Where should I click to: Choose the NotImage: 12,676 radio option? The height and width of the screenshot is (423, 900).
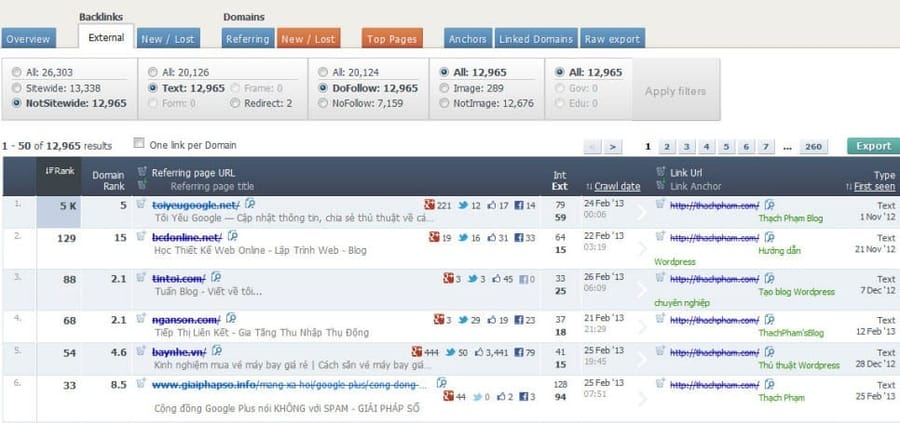tap(444, 103)
